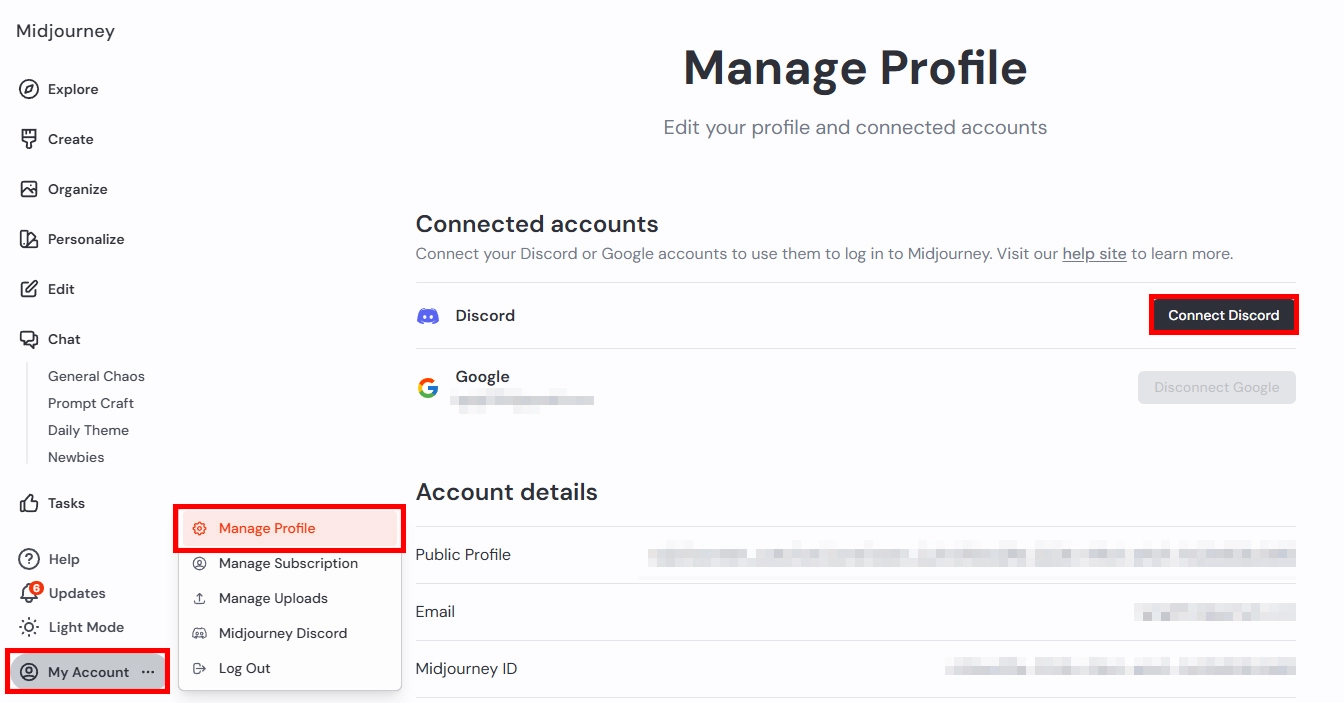Click the "Public Profile" row label
This screenshot has width=1344, height=703.
463,555
